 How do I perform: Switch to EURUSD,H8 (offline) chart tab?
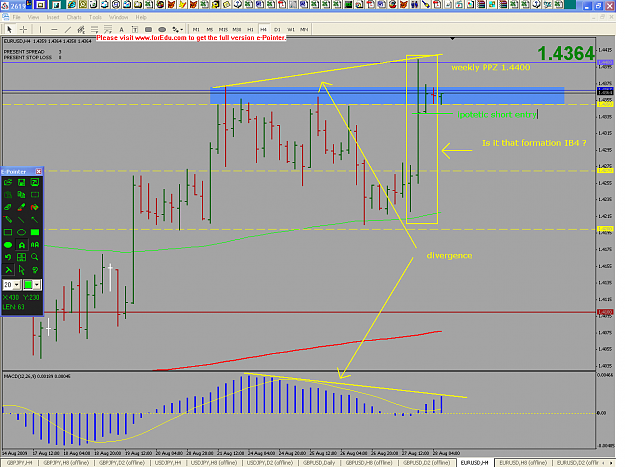tap(523, 463)
